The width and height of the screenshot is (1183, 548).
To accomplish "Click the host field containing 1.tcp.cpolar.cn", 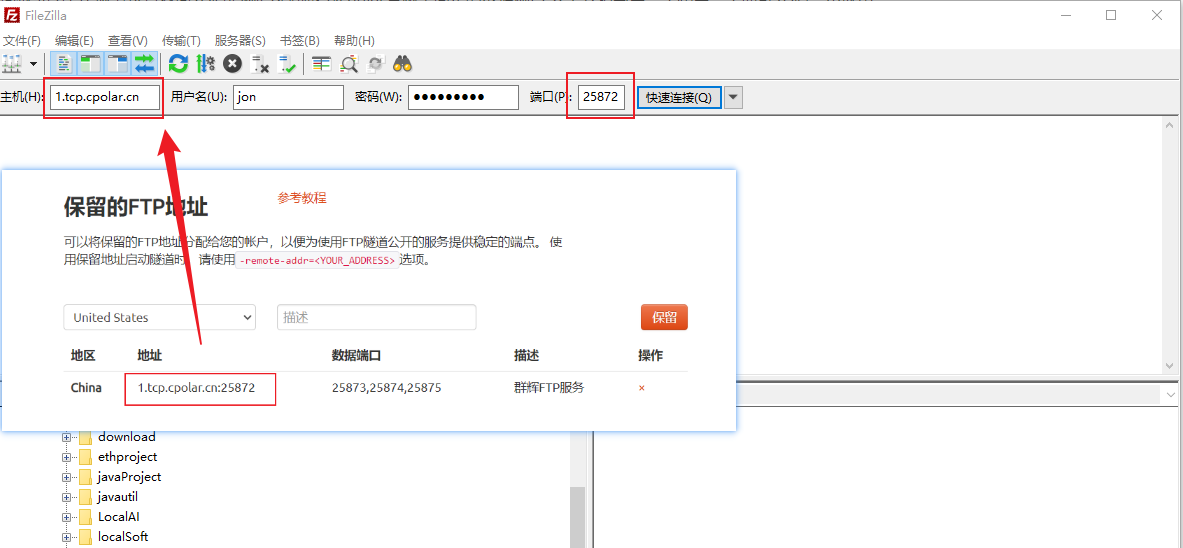I will click(x=105, y=97).
